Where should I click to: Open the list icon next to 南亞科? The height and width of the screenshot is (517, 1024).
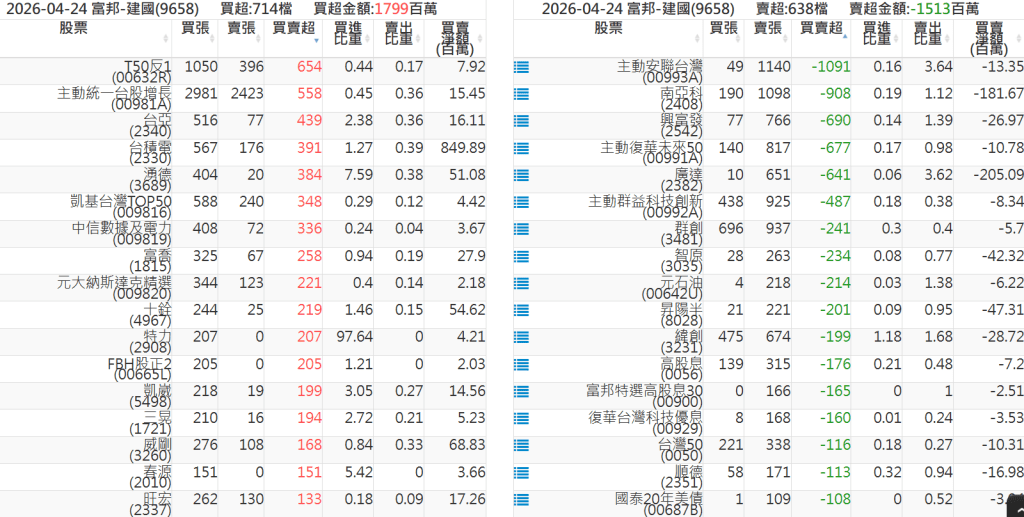click(521, 94)
